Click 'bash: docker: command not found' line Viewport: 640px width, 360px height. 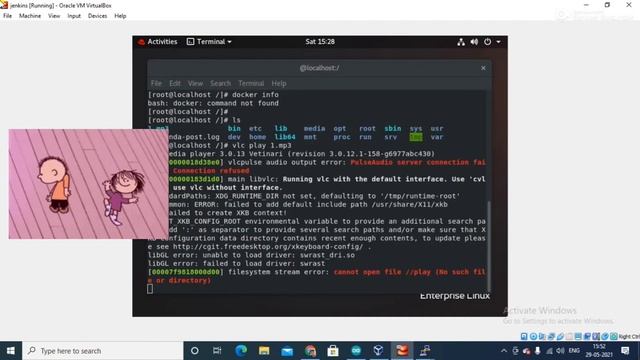(x=213, y=103)
